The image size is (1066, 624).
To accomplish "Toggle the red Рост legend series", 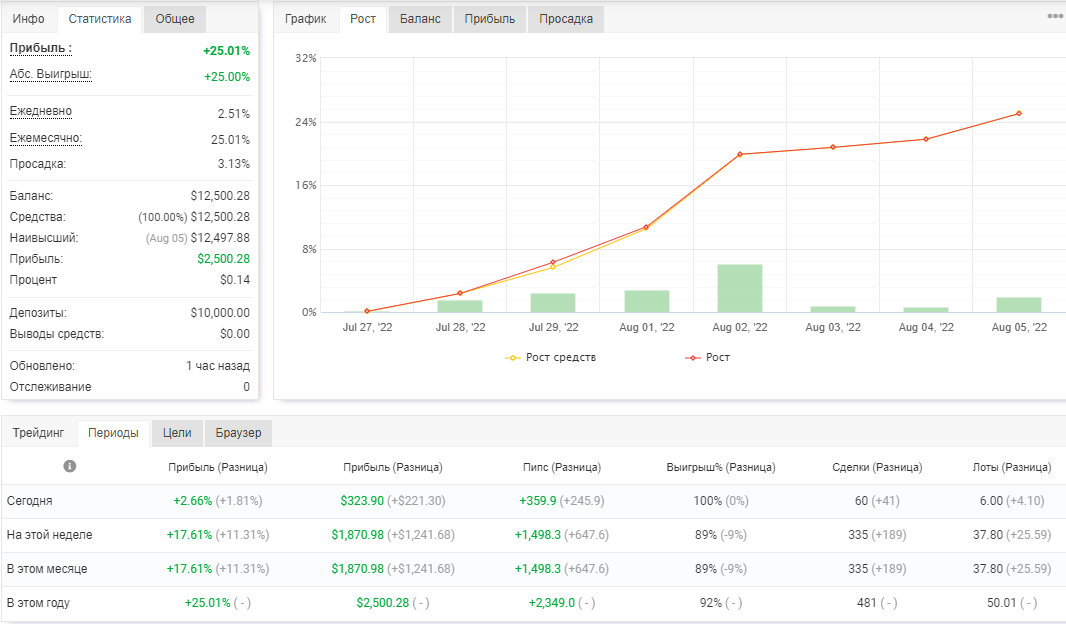I will [x=708, y=358].
